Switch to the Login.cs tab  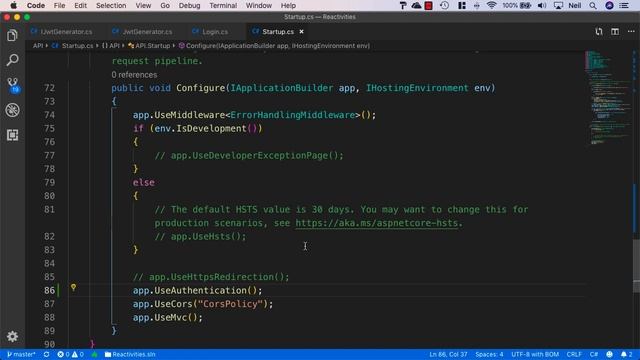tap(211, 31)
